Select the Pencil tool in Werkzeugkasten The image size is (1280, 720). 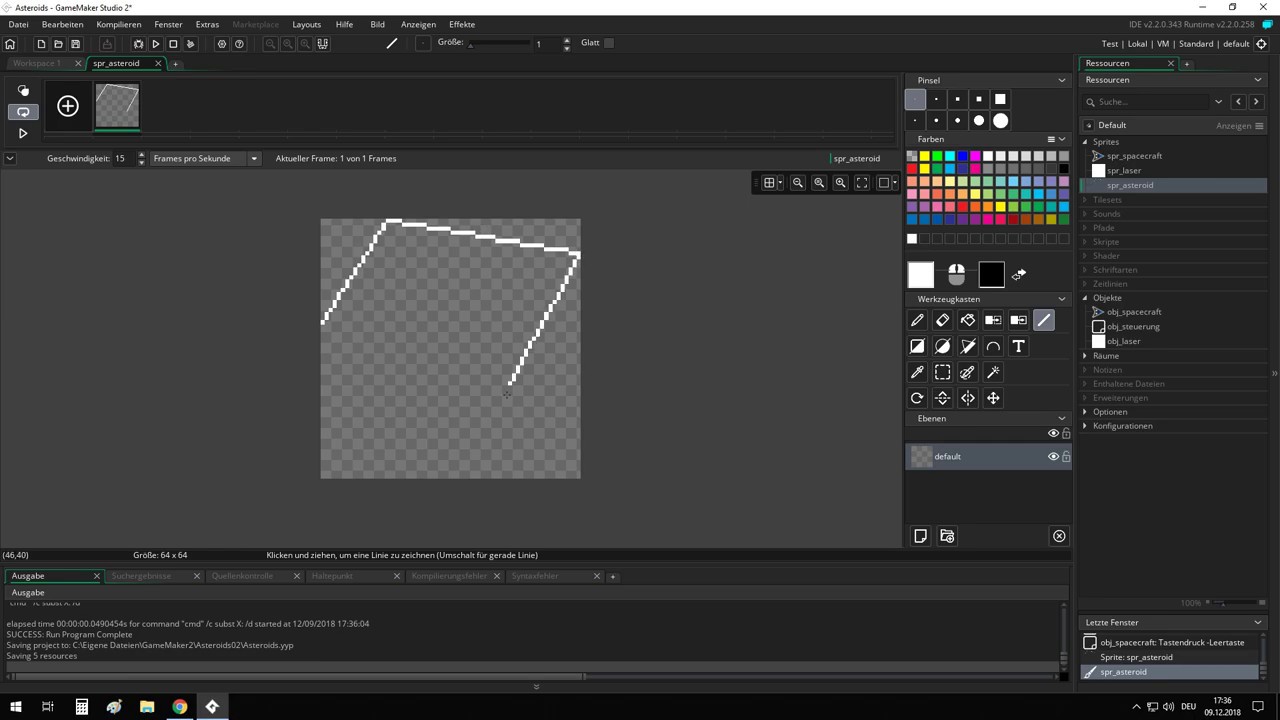coord(917,320)
